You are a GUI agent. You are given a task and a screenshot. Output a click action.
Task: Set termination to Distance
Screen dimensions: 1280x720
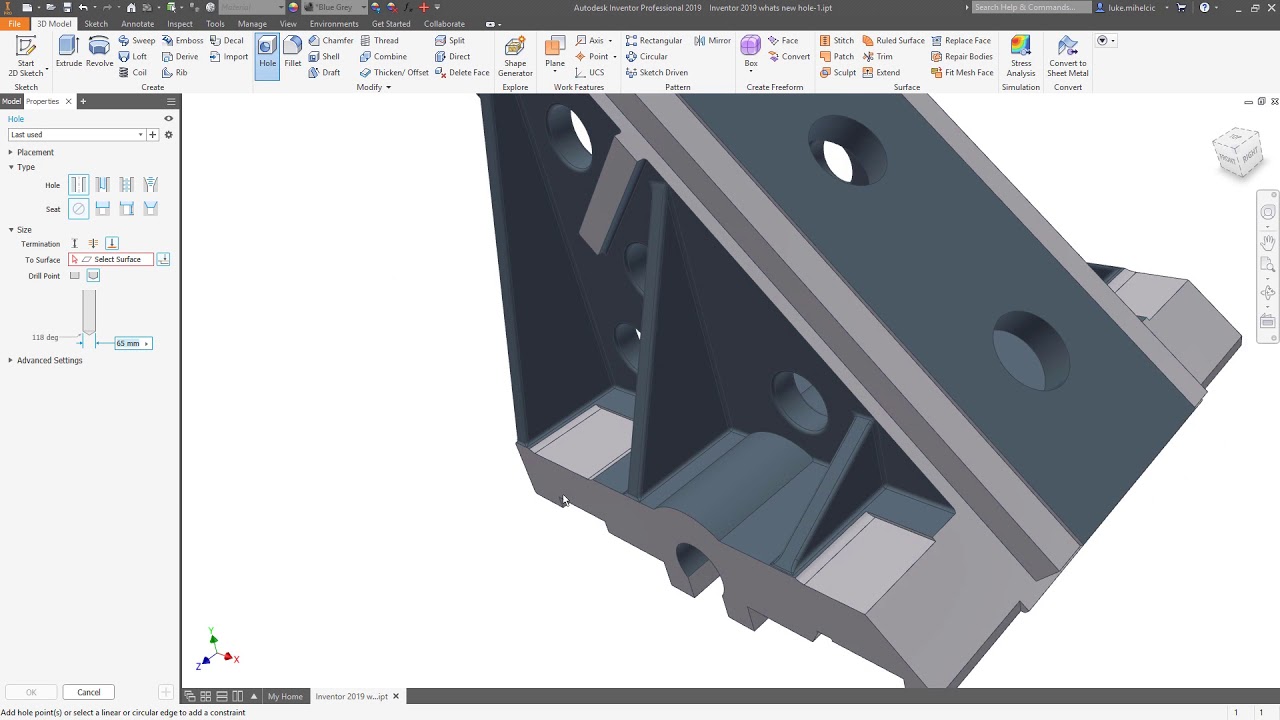coord(74,243)
